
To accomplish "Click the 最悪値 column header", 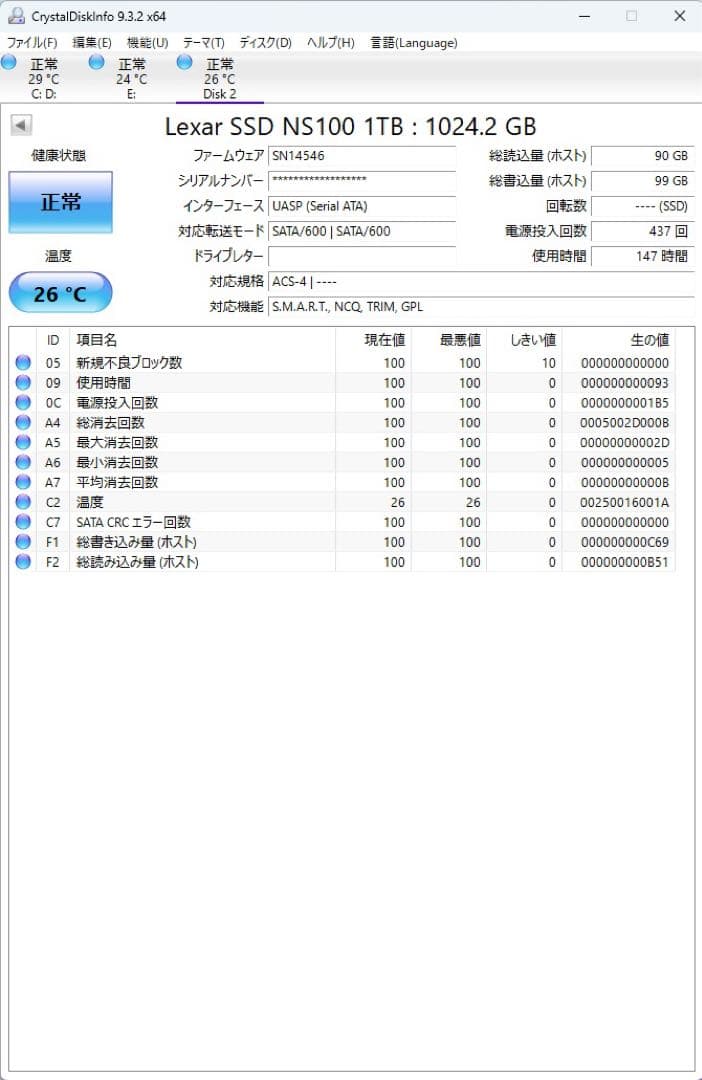I will click(448, 340).
